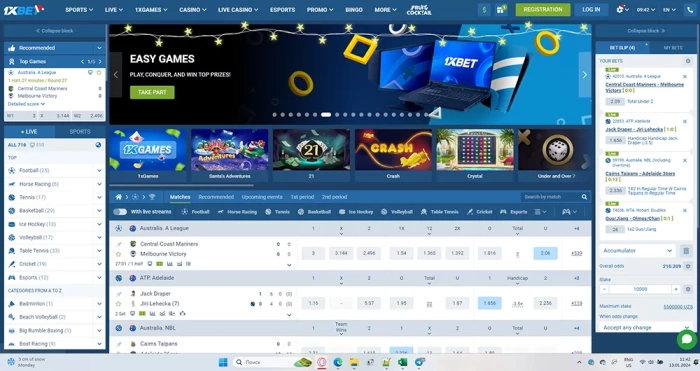Select the active banner carousel dot

click(326, 115)
